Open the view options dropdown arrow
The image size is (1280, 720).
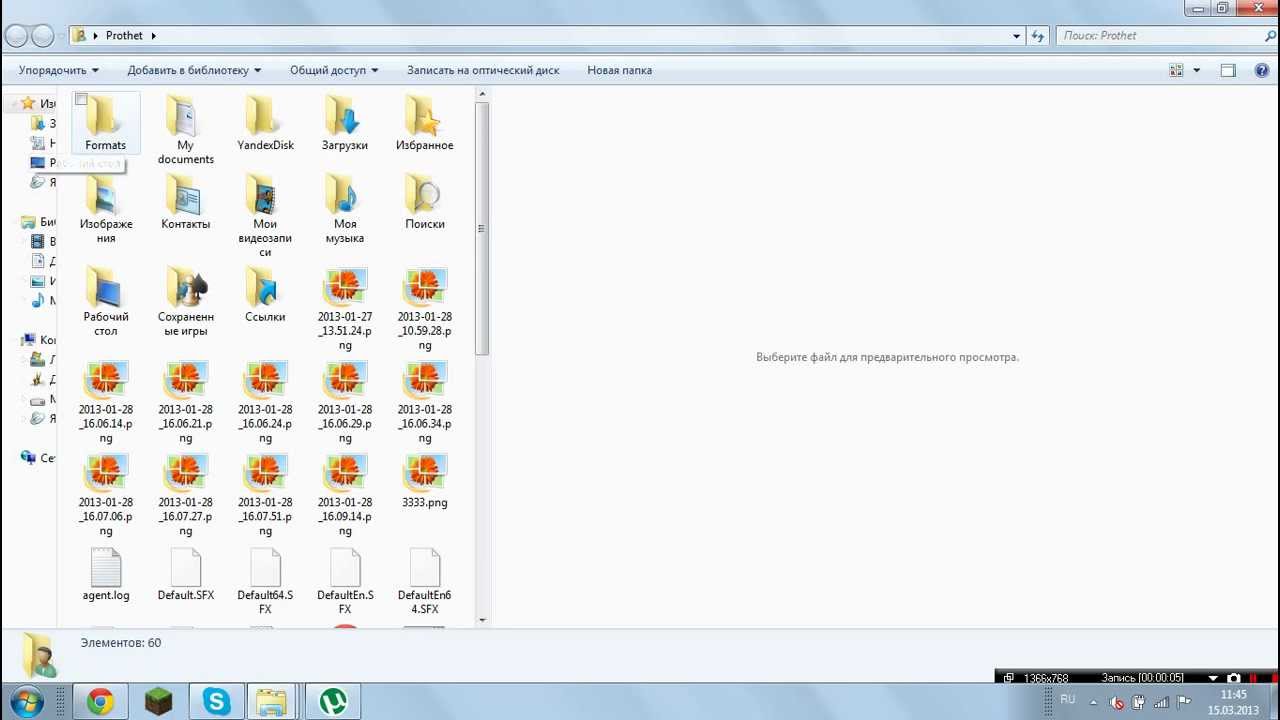point(1196,70)
